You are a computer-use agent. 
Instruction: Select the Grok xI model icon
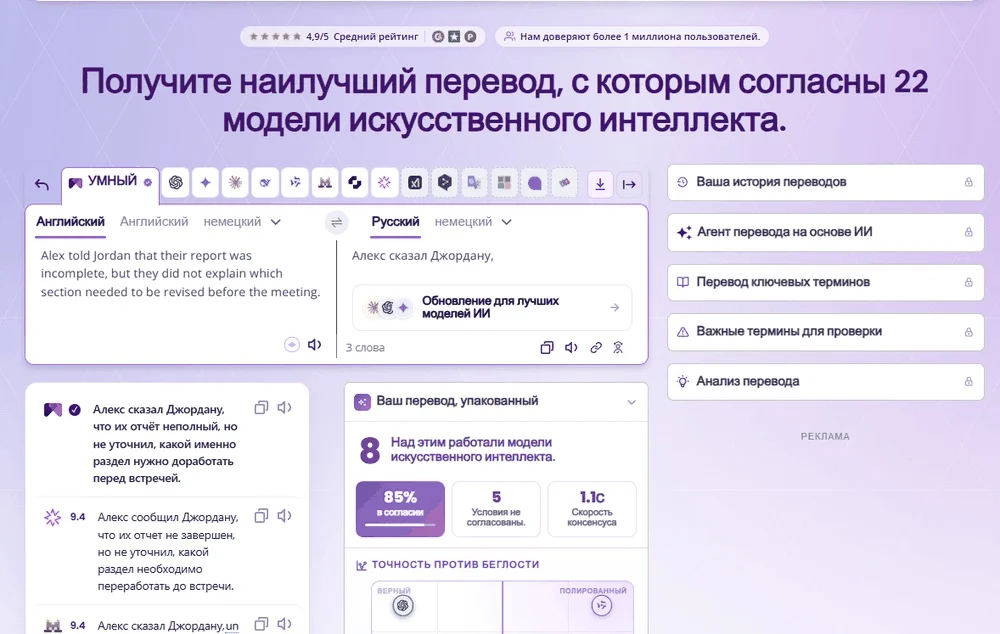pyautogui.click(x=415, y=182)
